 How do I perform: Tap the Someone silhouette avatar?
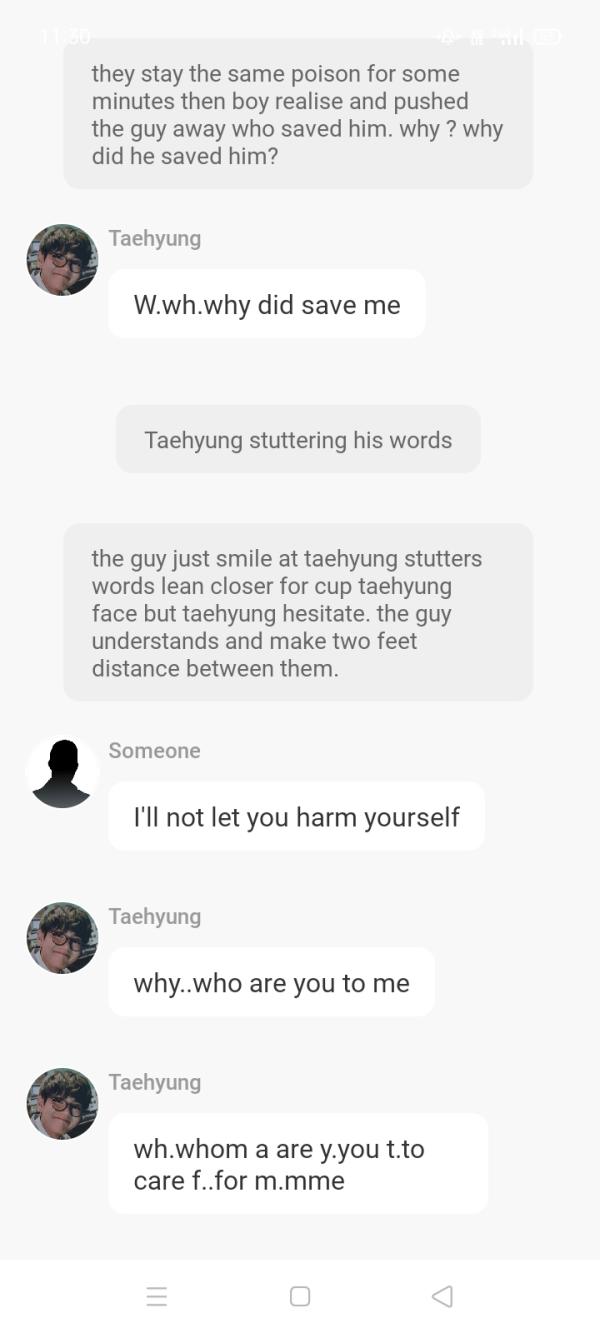click(62, 772)
